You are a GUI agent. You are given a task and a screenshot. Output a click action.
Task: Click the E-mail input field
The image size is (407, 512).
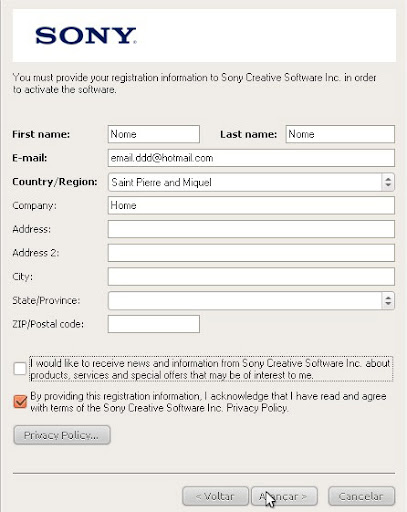[x=251, y=158]
